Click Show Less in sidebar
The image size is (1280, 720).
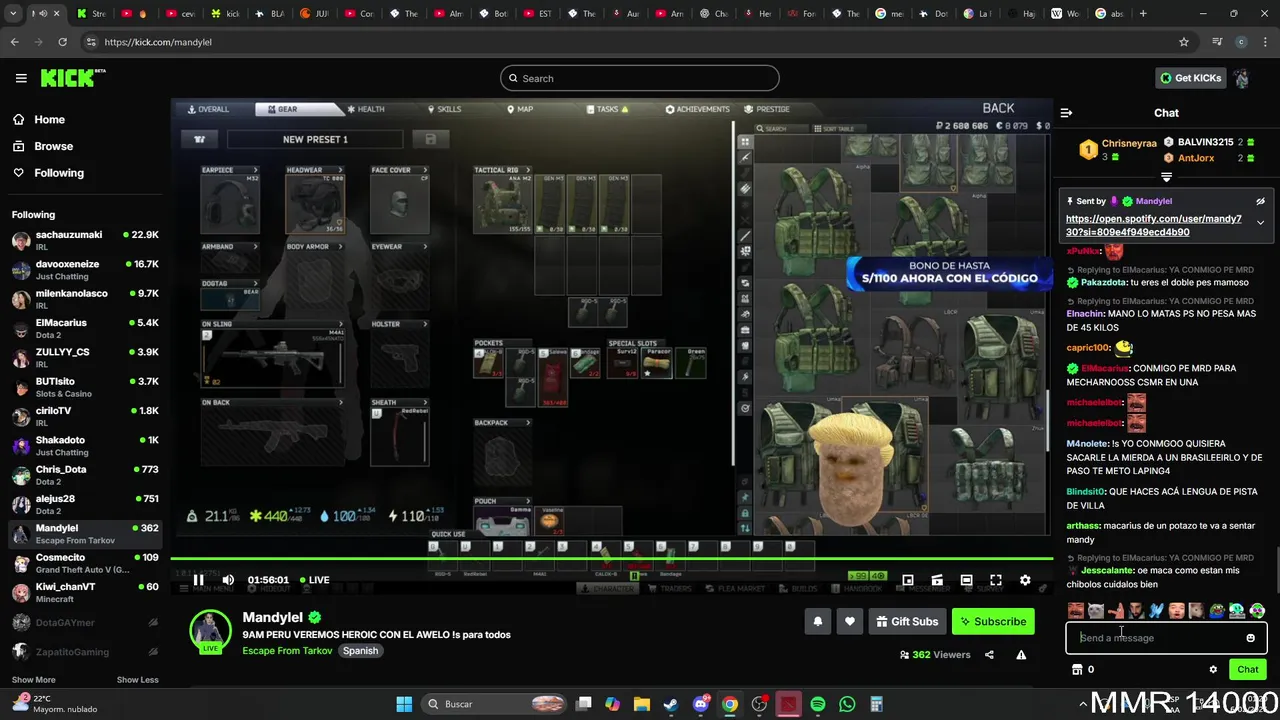137,680
